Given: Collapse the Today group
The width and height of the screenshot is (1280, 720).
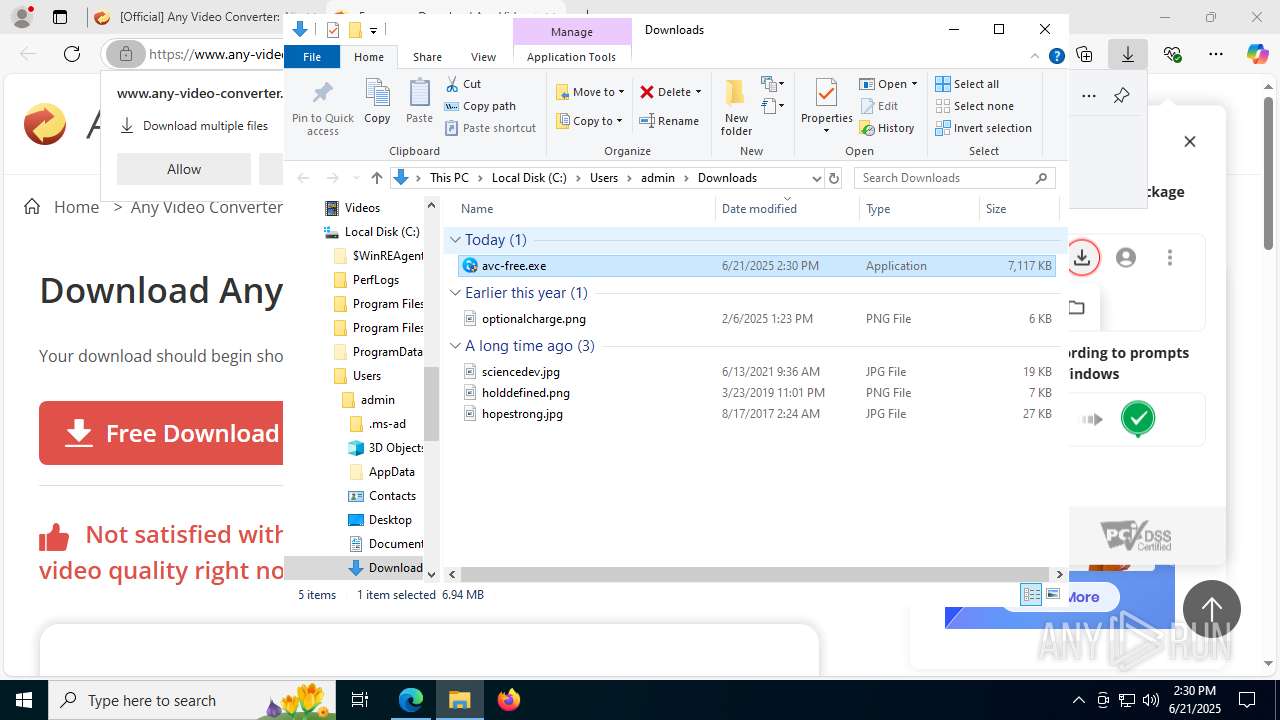Looking at the screenshot, I should [x=455, y=240].
